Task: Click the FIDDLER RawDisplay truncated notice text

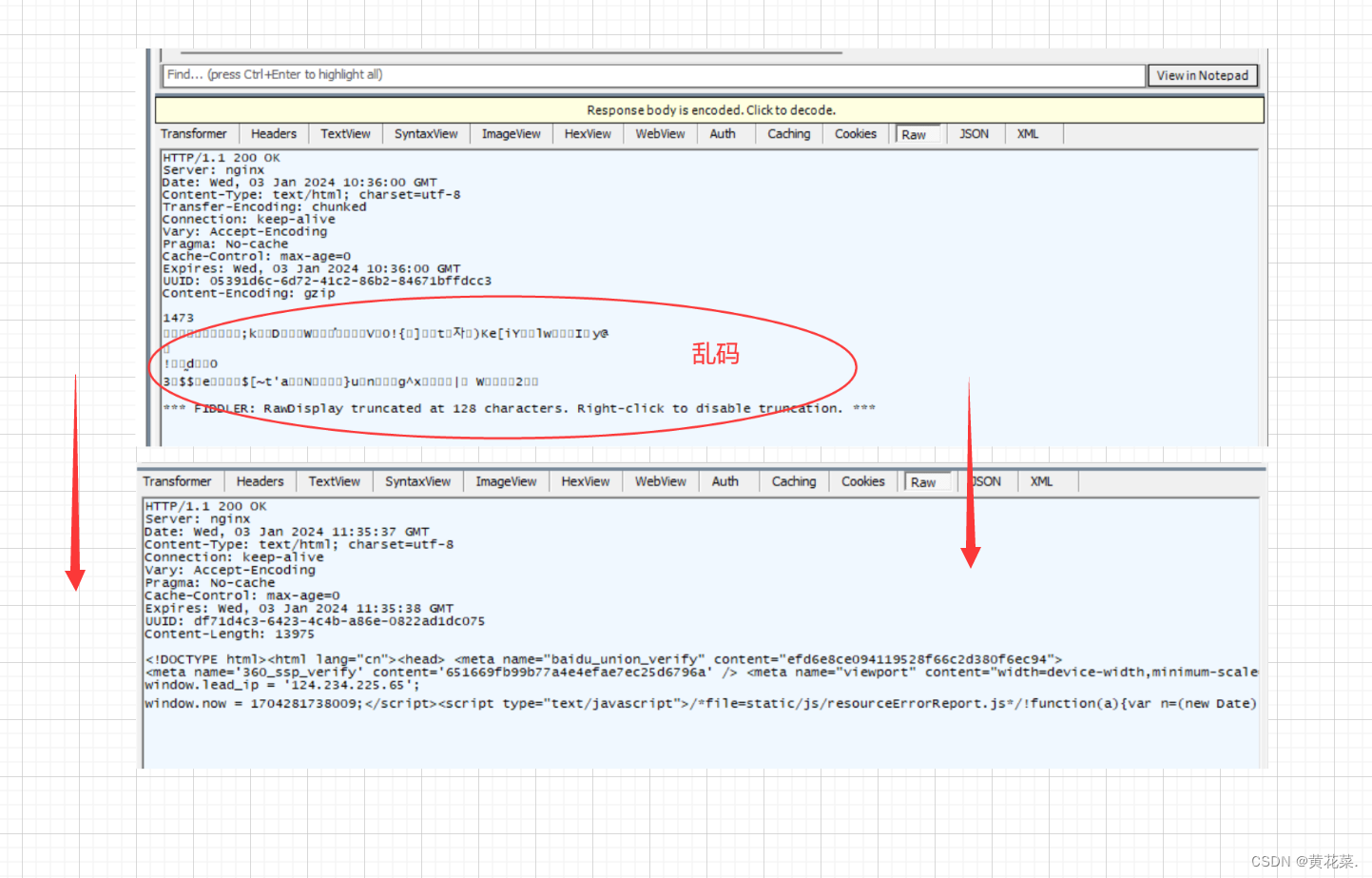Action: point(519,408)
